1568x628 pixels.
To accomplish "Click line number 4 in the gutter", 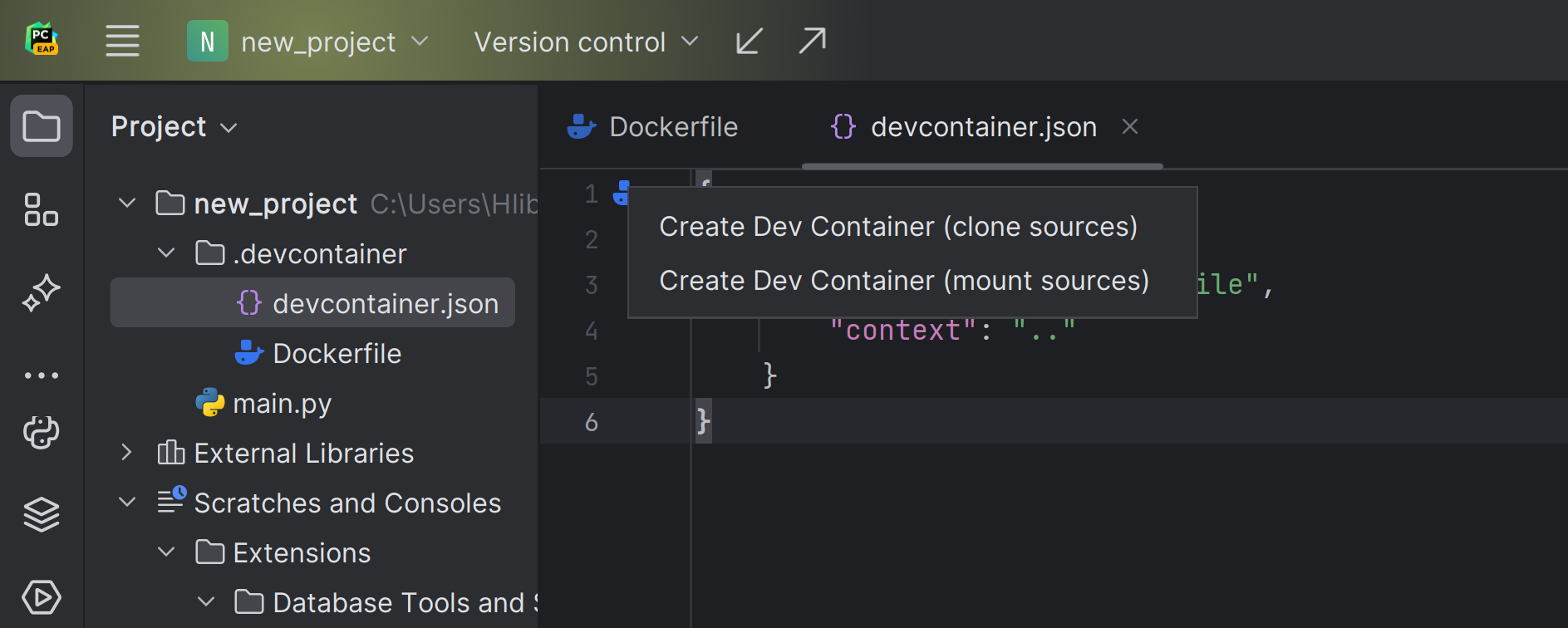I will point(592,331).
